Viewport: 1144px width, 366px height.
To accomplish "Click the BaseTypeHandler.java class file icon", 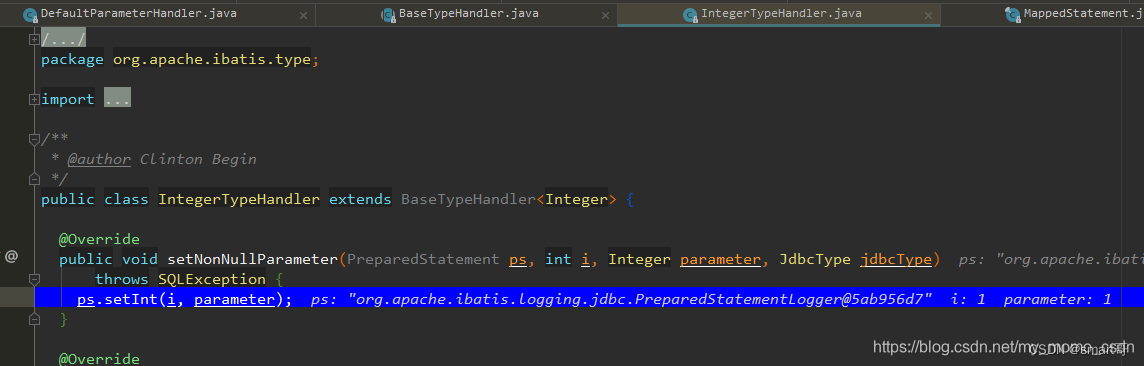I will tap(389, 14).
